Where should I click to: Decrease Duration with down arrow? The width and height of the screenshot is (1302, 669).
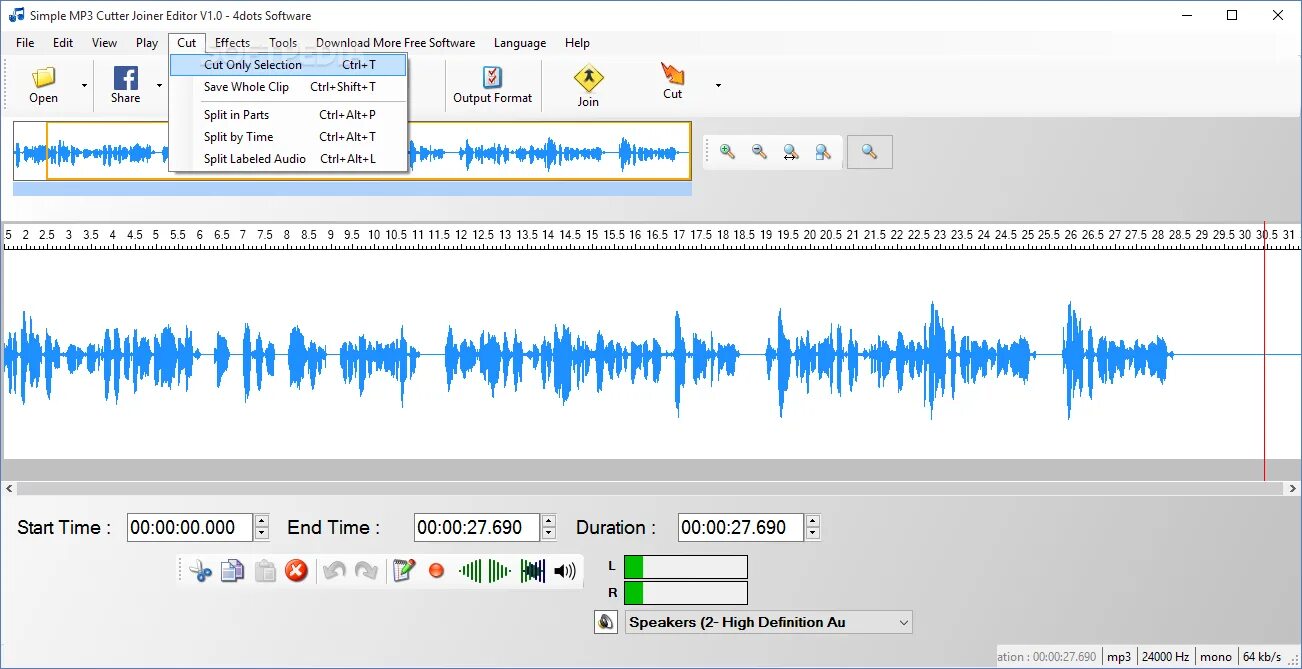(x=813, y=534)
